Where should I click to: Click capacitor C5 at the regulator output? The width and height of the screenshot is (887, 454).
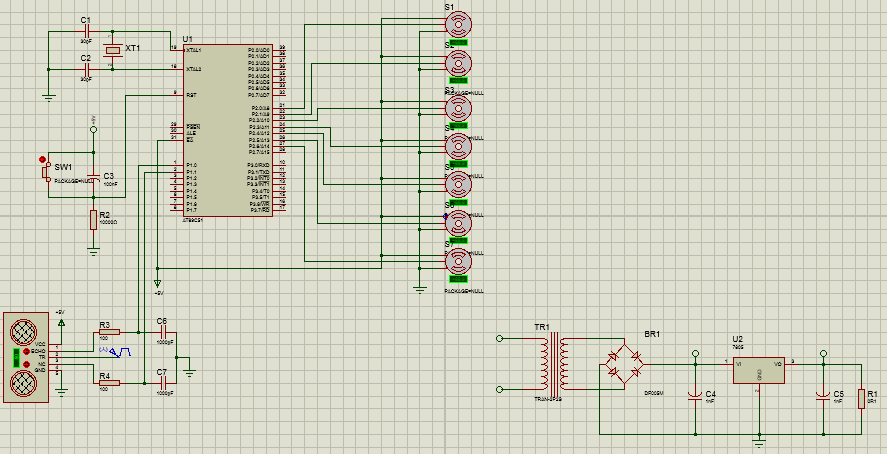pos(823,397)
